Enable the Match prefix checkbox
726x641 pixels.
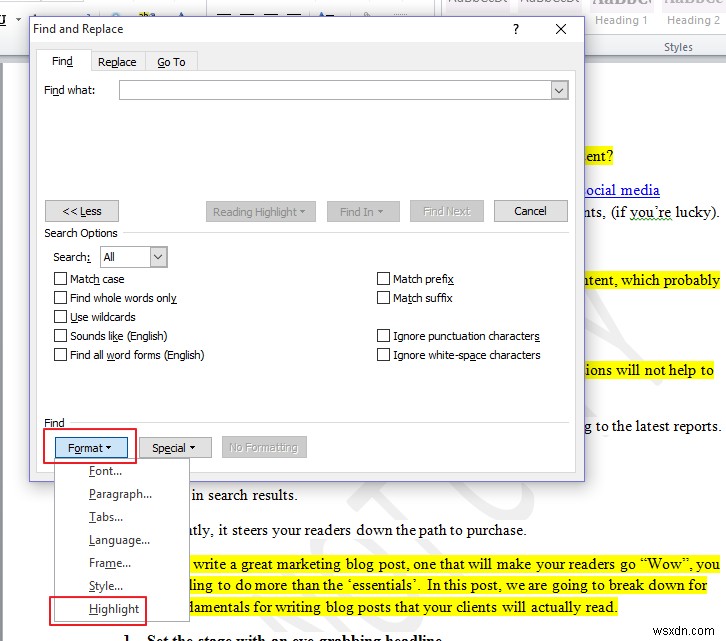(383, 279)
